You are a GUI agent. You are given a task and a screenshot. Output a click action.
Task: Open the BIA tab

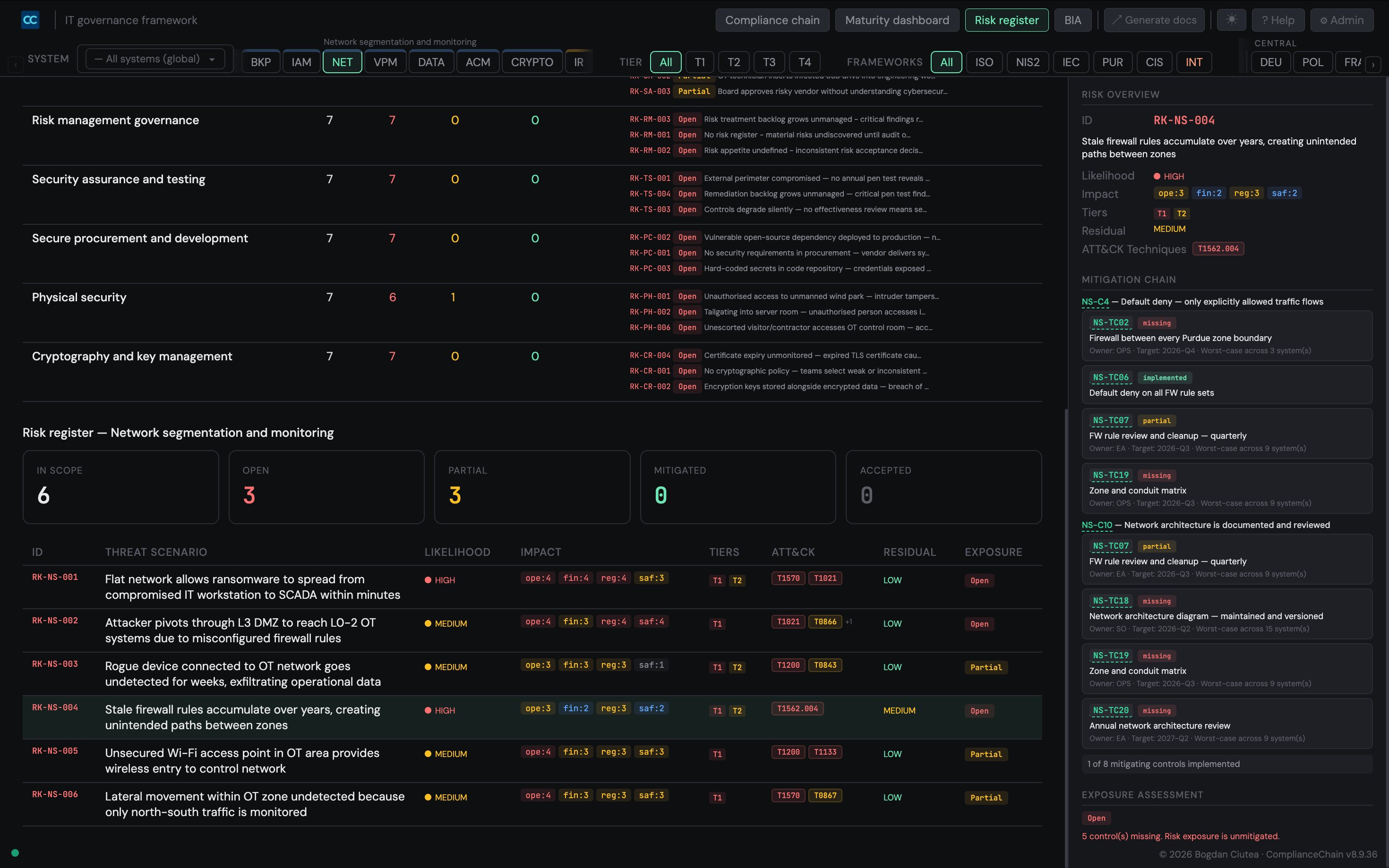[1072, 19]
